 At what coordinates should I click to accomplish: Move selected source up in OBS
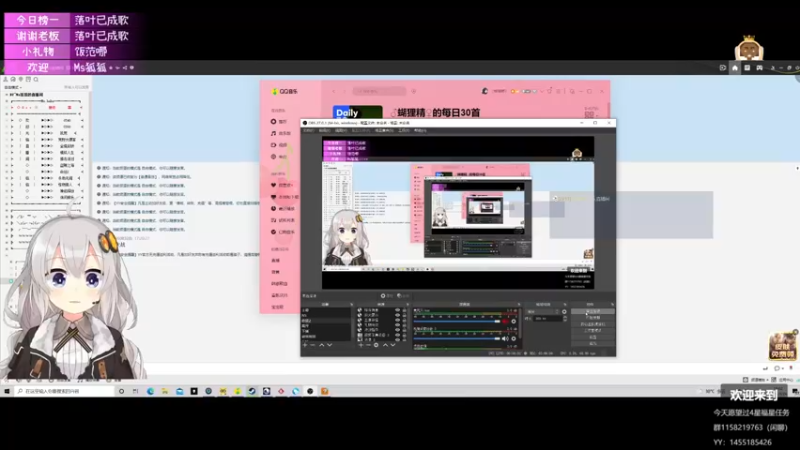tap(385, 345)
